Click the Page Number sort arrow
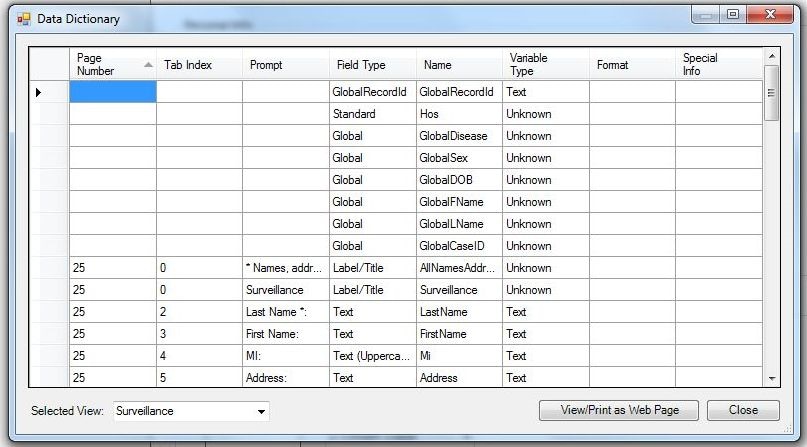This screenshot has width=807, height=447. 149,65
